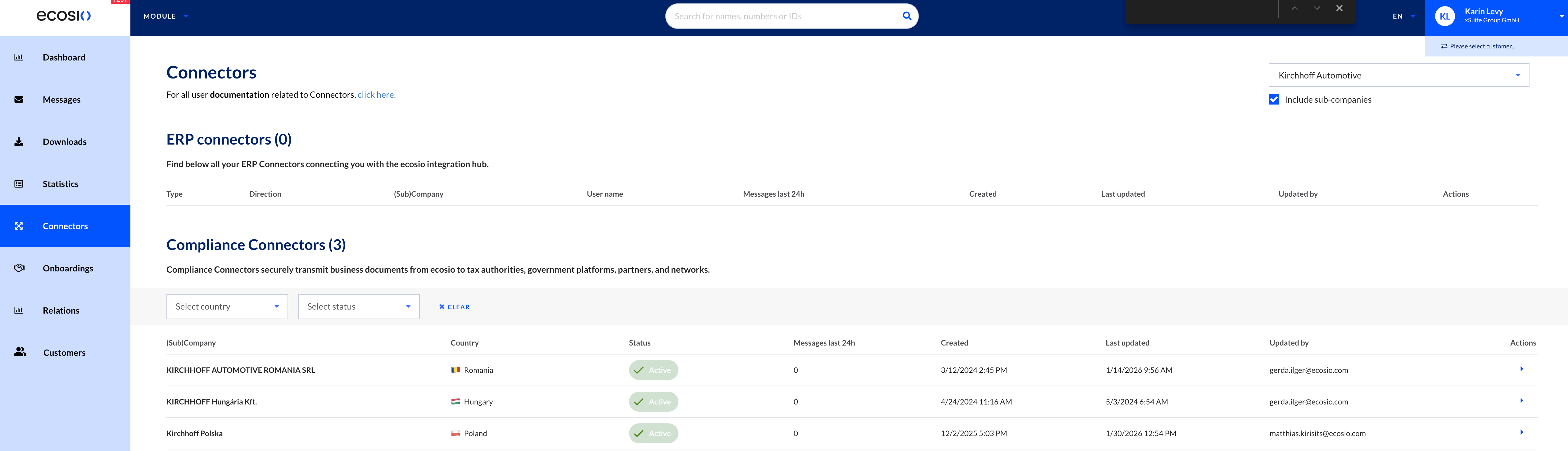
Task: Click the Poland flag icon
Action: [455, 433]
